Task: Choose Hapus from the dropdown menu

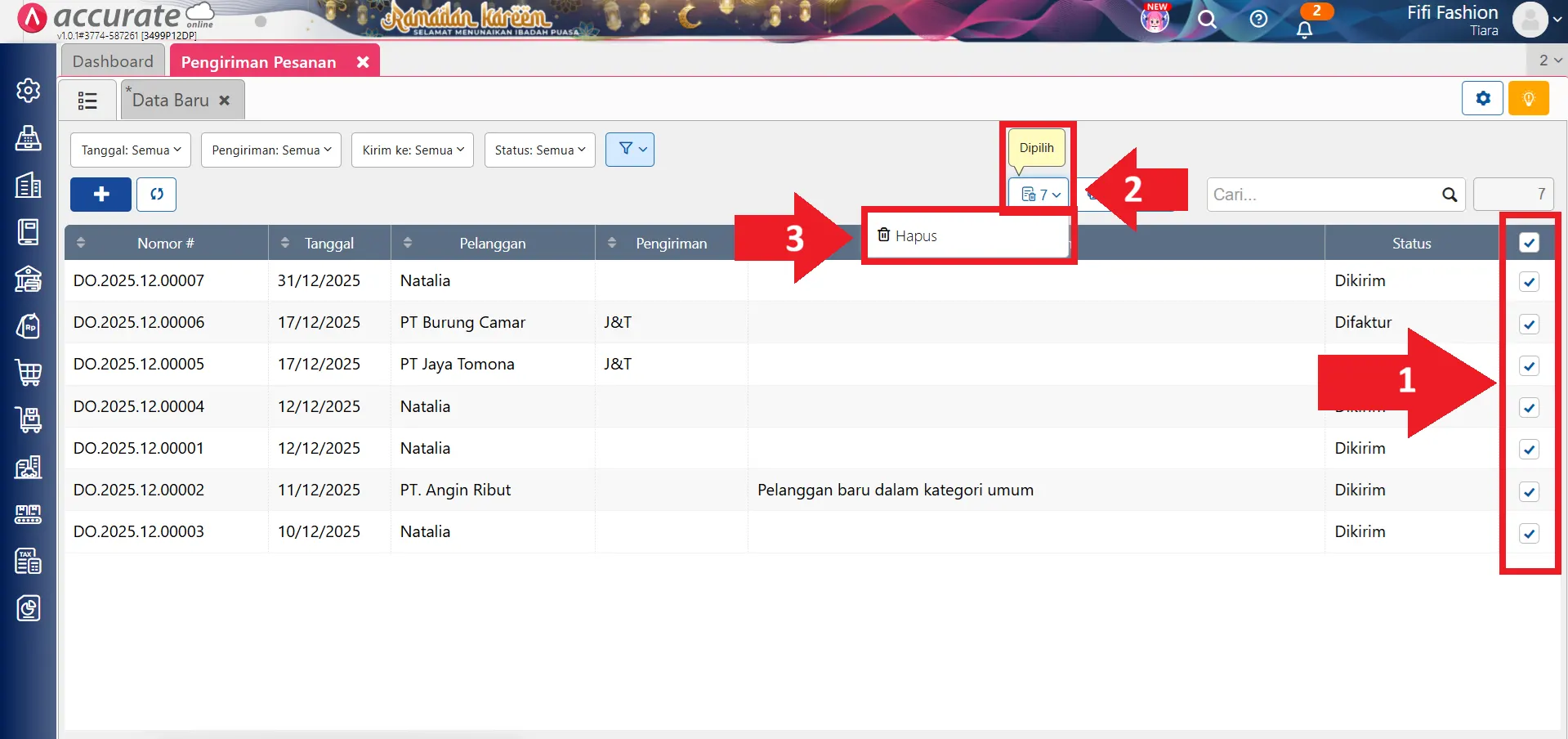Action: 967,235
